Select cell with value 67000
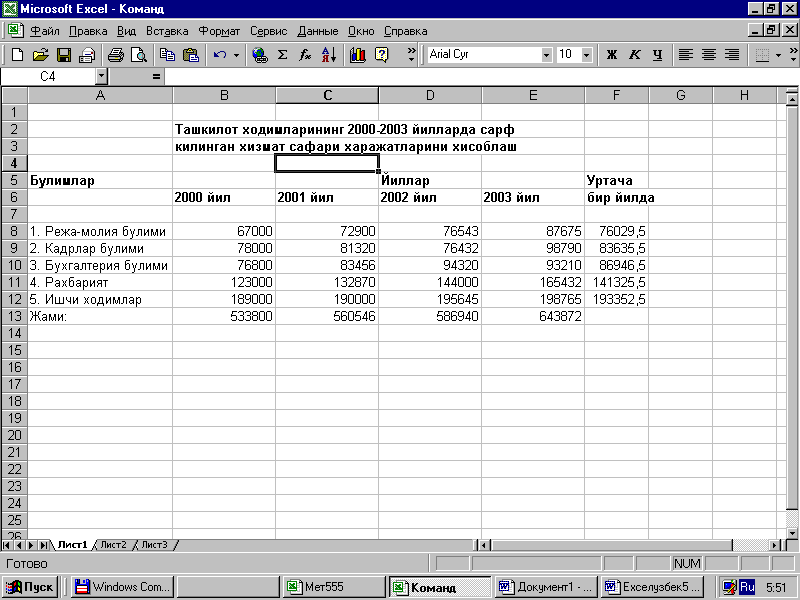This screenshot has height=600, width=800. [224, 231]
